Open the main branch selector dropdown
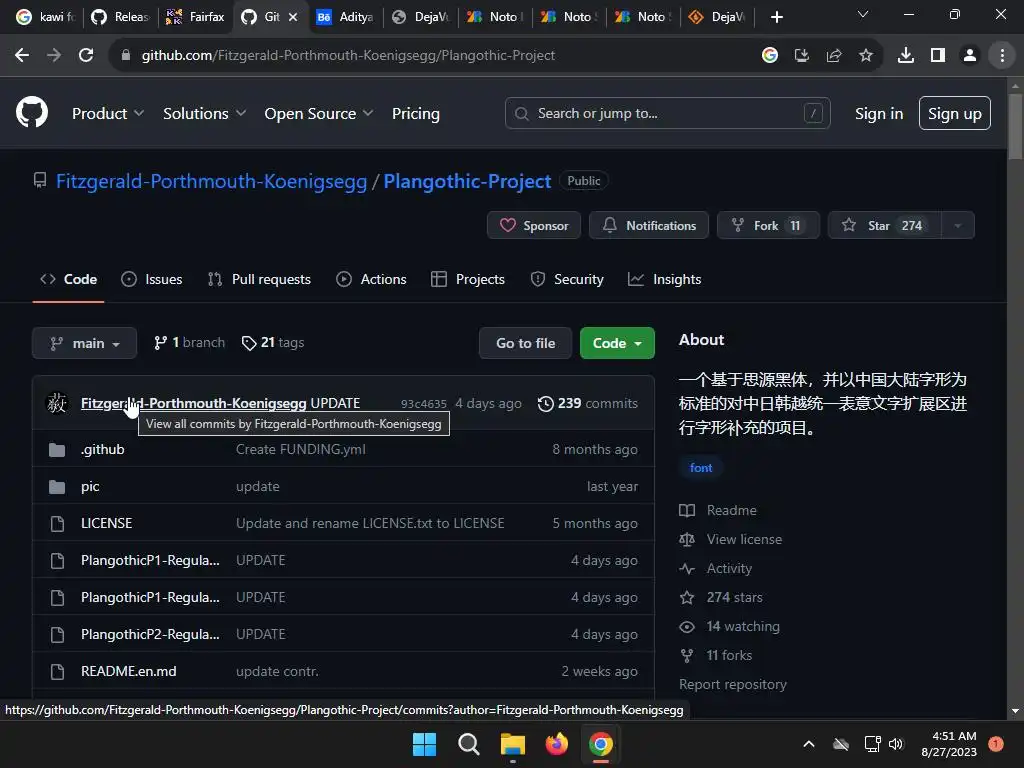Image resolution: width=1024 pixels, height=768 pixels. 84,343
